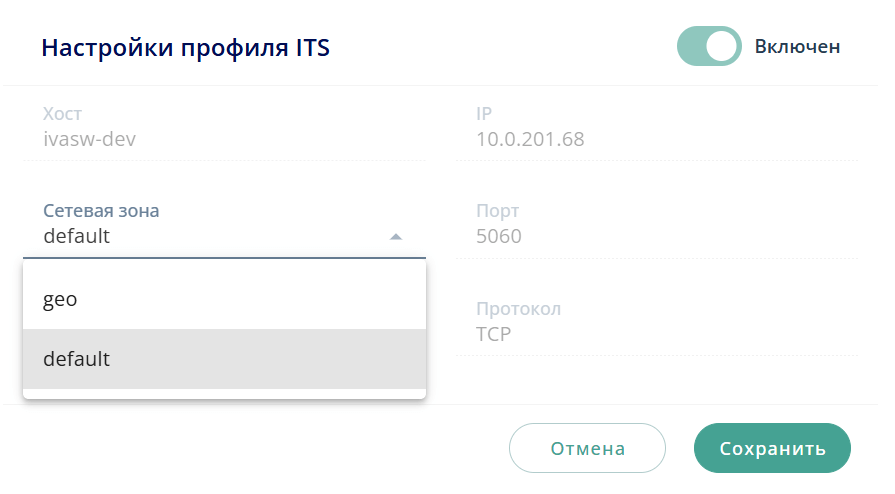Screen dimensions: 895x494
Task: Save settings with the "Сохранить" button
Action: [772, 448]
